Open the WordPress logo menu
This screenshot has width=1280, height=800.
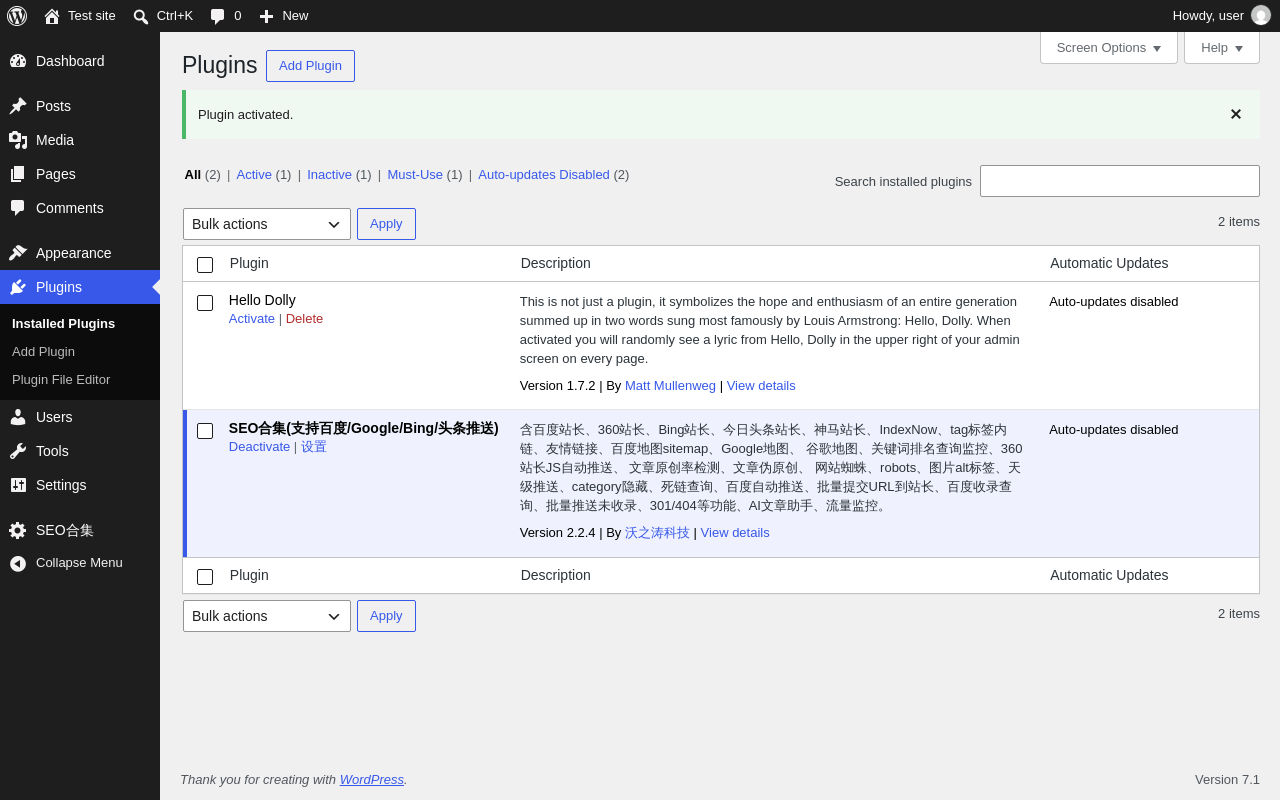pyautogui.click(x=17, y=16)
